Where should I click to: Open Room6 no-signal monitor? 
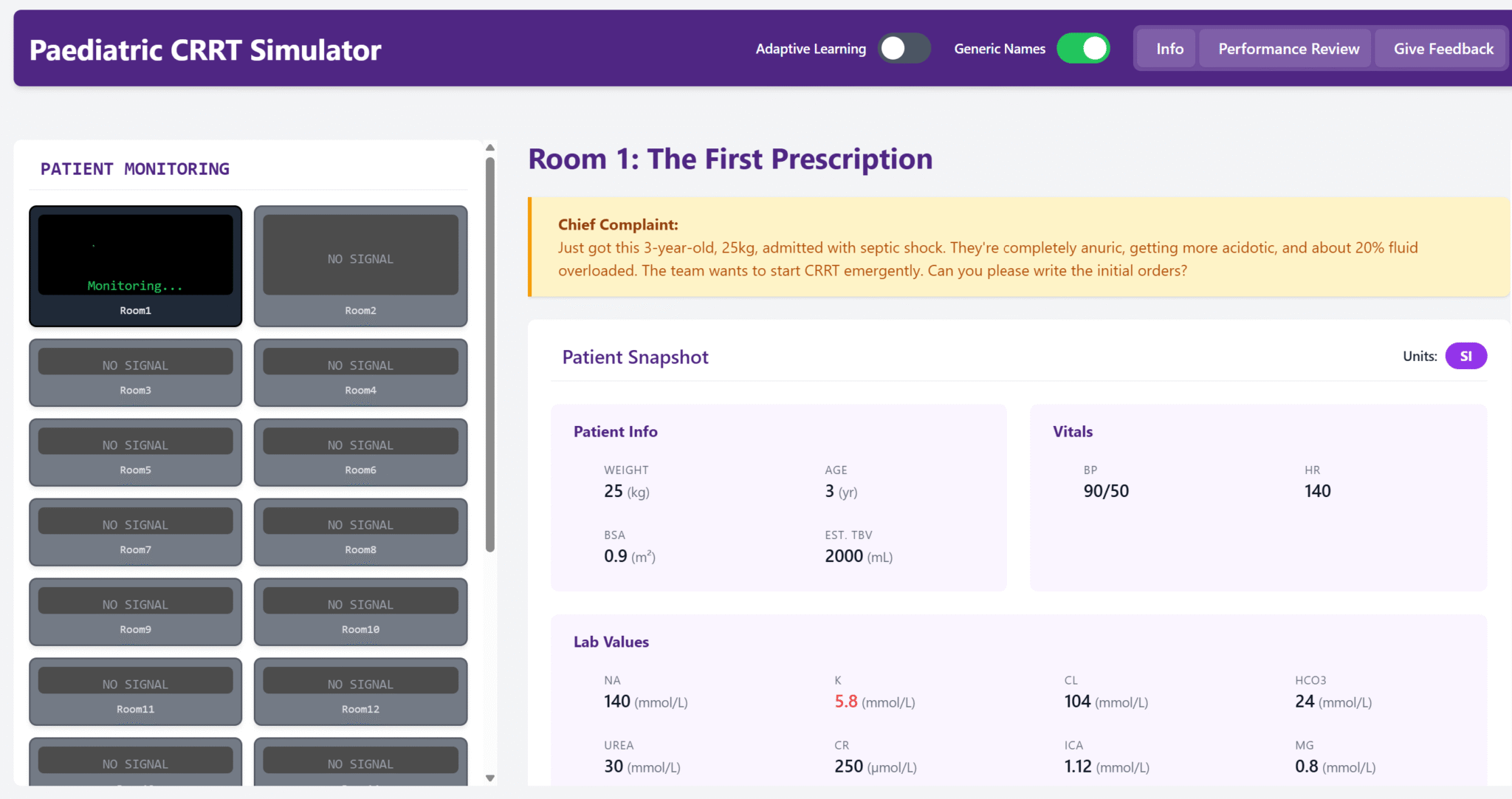(360, 452)
